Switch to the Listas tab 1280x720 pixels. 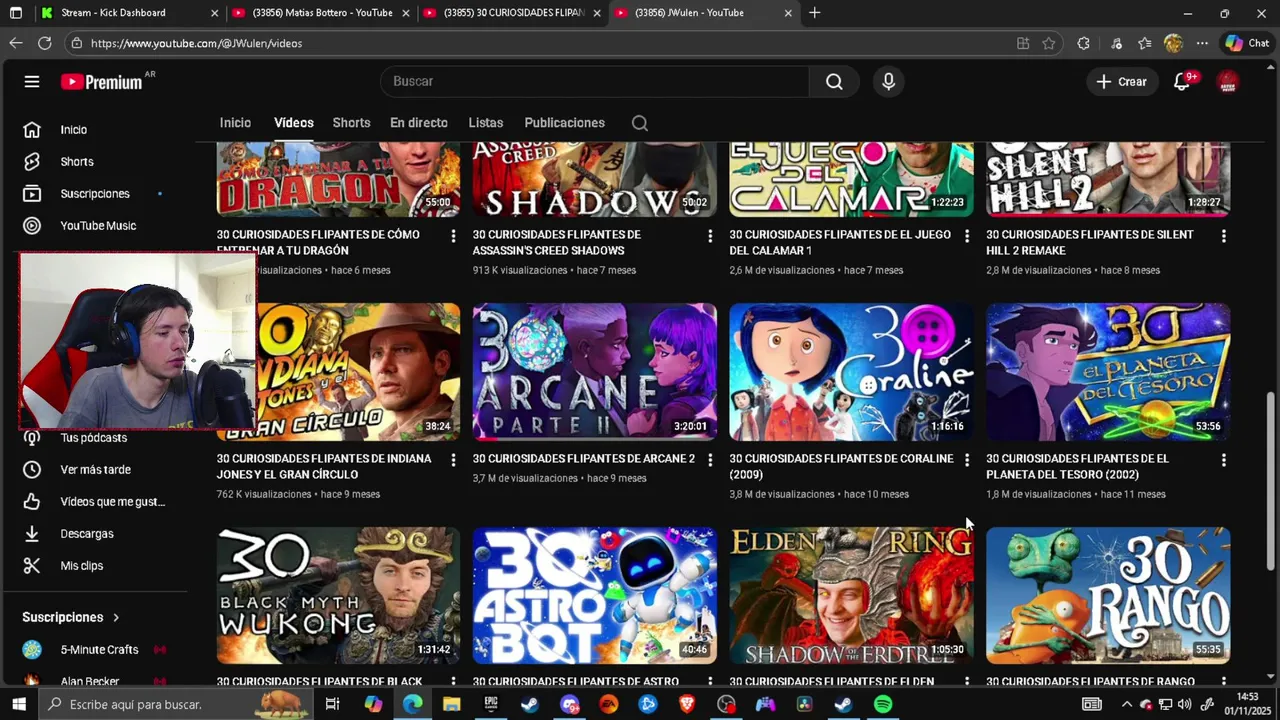[486, 123]
